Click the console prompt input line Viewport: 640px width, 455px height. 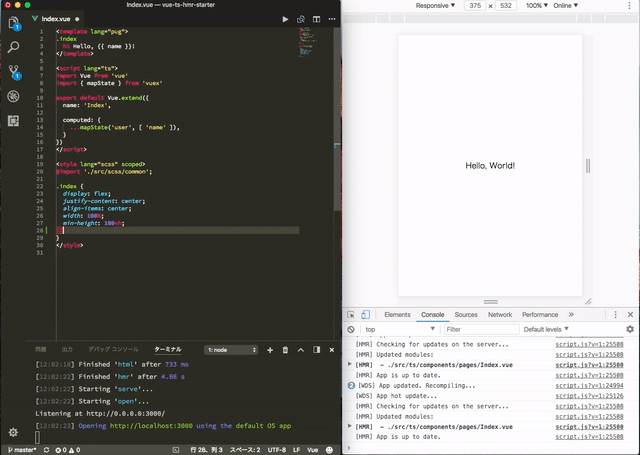click(490, 448)
